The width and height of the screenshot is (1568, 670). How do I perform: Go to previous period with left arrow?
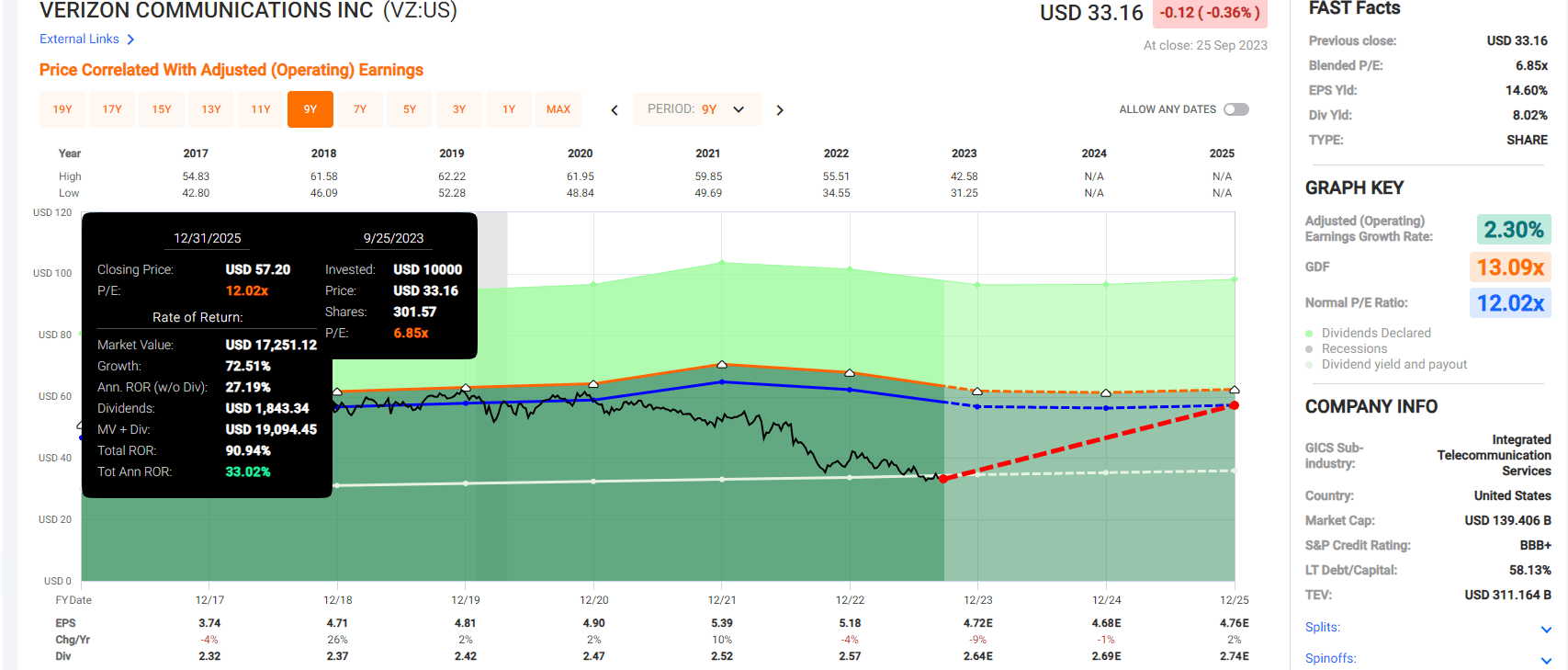point(615,110)
